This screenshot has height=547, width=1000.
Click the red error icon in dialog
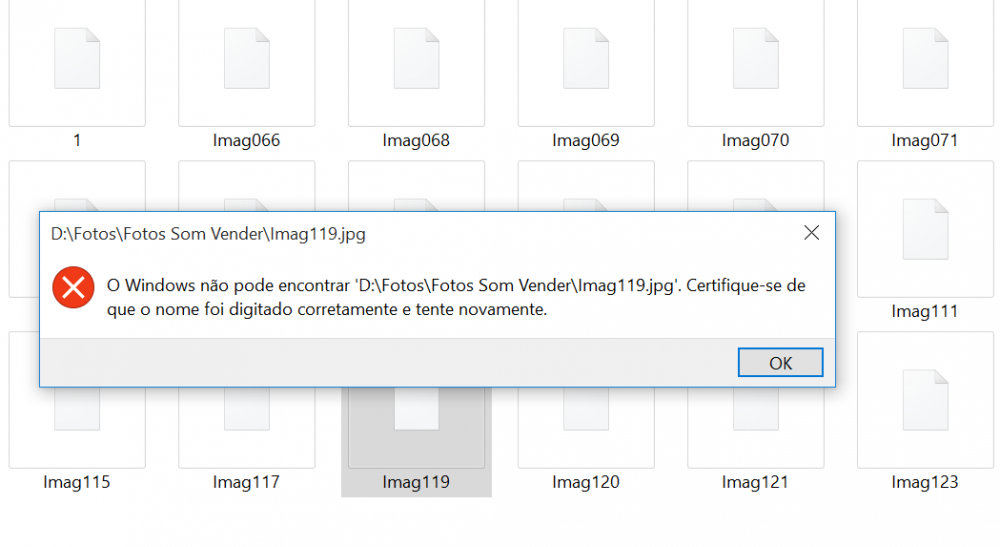tap(73, 288)
